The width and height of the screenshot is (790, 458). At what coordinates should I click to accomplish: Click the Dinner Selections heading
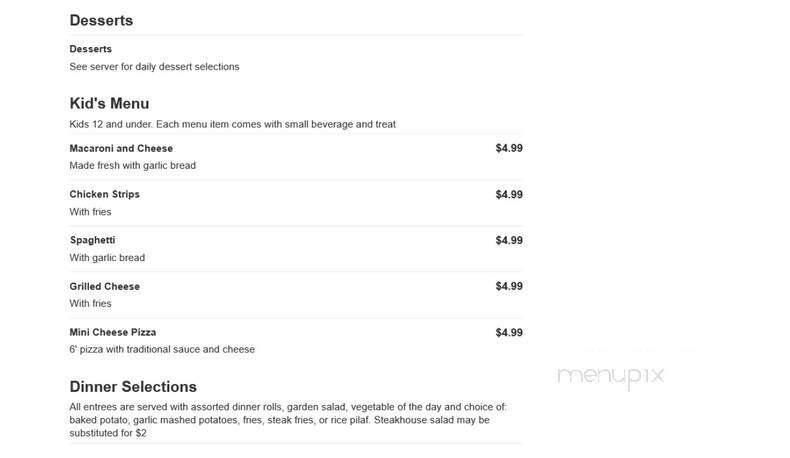pos(133,386)
